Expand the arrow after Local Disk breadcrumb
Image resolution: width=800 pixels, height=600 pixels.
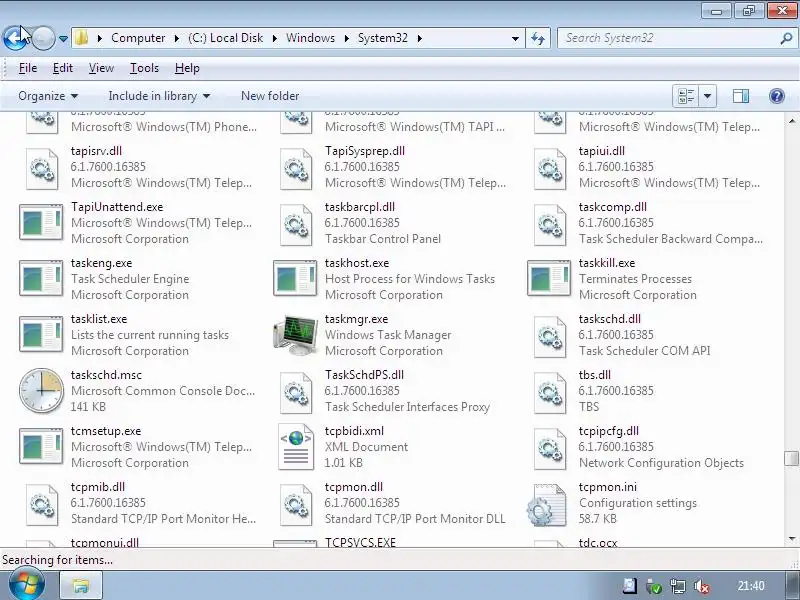(x=274, y=38)
